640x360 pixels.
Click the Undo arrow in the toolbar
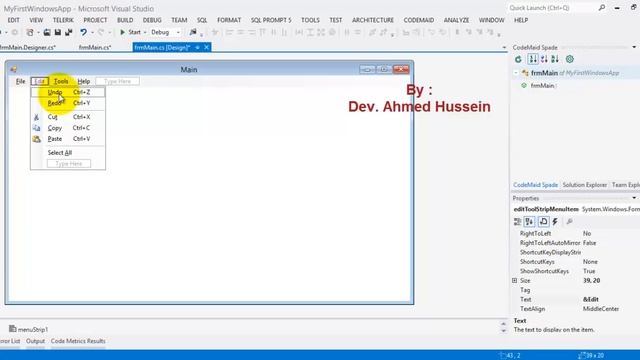click(83, 32)
